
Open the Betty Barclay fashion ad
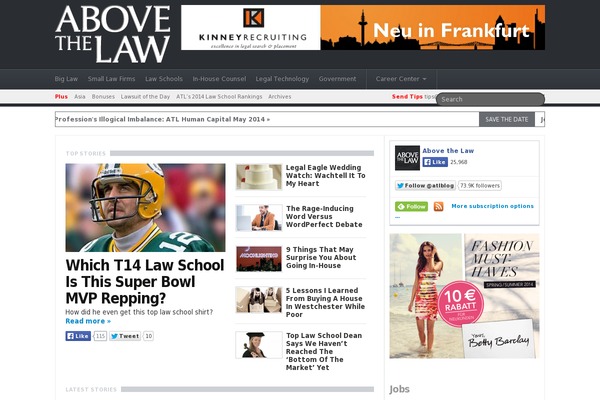point(464,296)
